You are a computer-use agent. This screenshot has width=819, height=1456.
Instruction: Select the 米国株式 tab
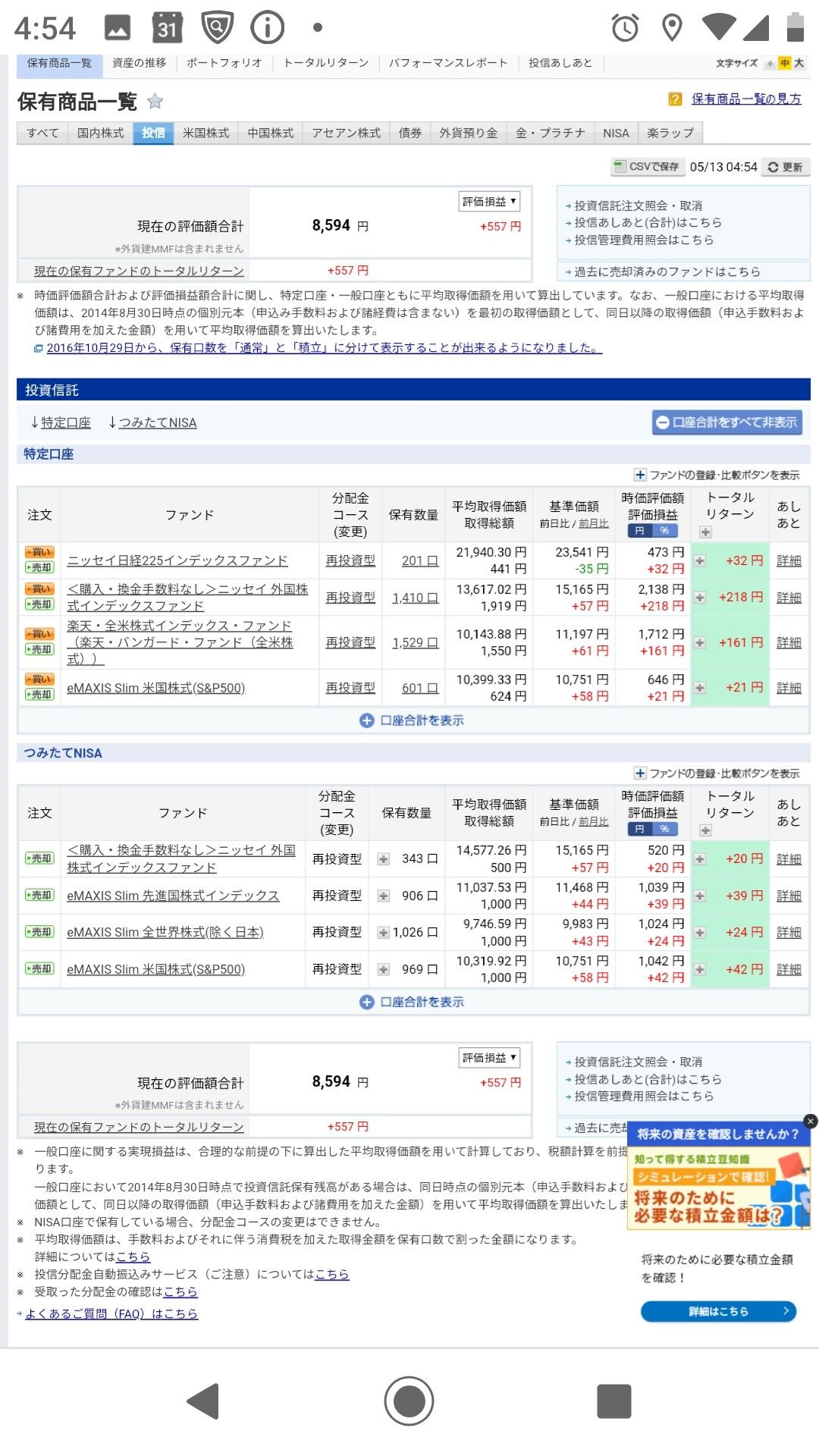click(x=206, y=133)
